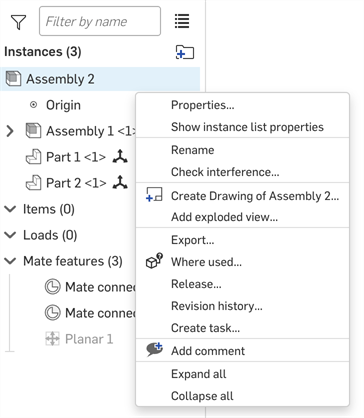Click the Planar 1 mate icon
Viewport: 364px width, 418px height.
click(52, 339)
